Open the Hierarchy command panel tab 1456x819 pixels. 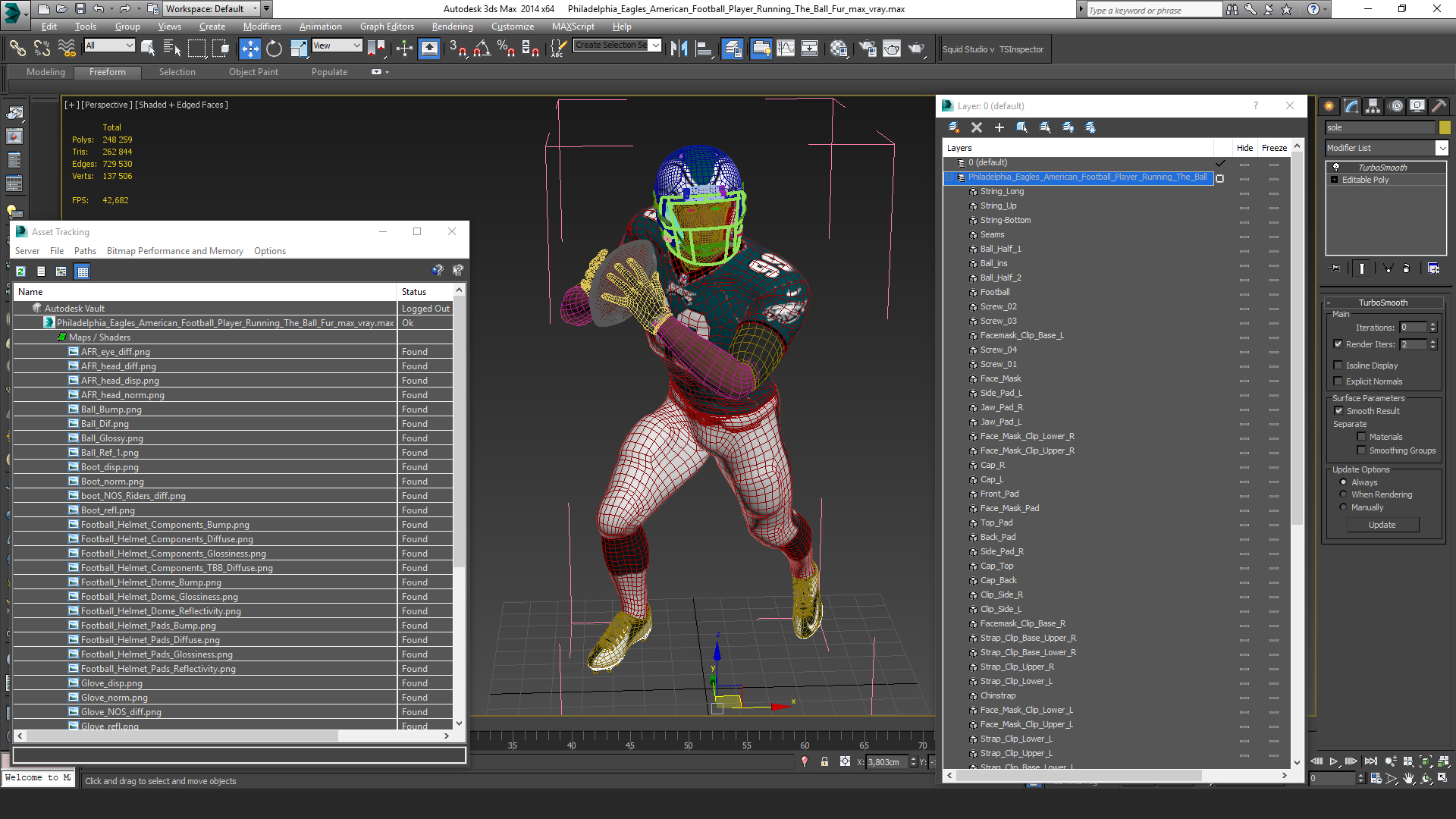tap(1373, 106)
